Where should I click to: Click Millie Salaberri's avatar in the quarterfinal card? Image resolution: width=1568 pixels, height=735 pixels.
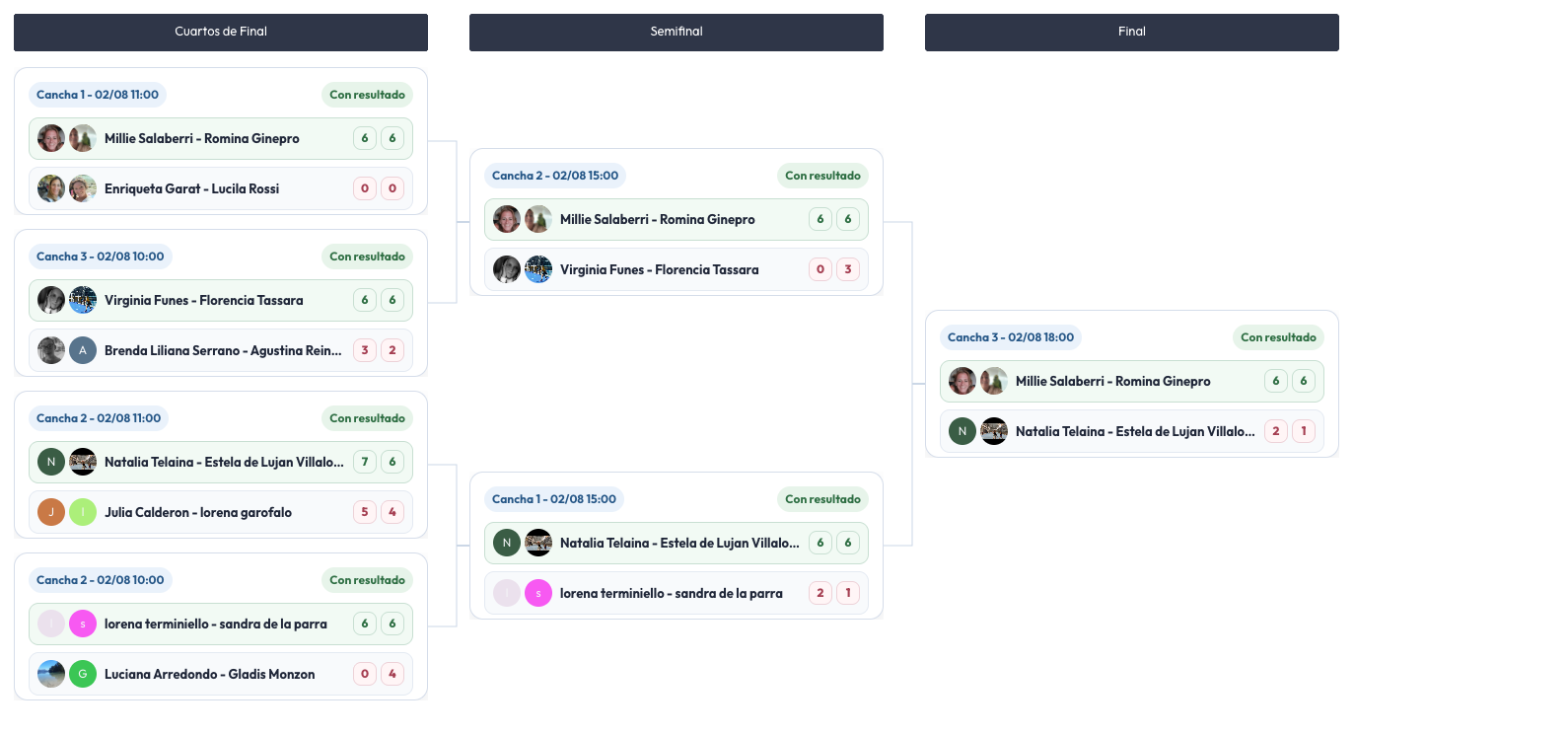(x=51, y=138)
